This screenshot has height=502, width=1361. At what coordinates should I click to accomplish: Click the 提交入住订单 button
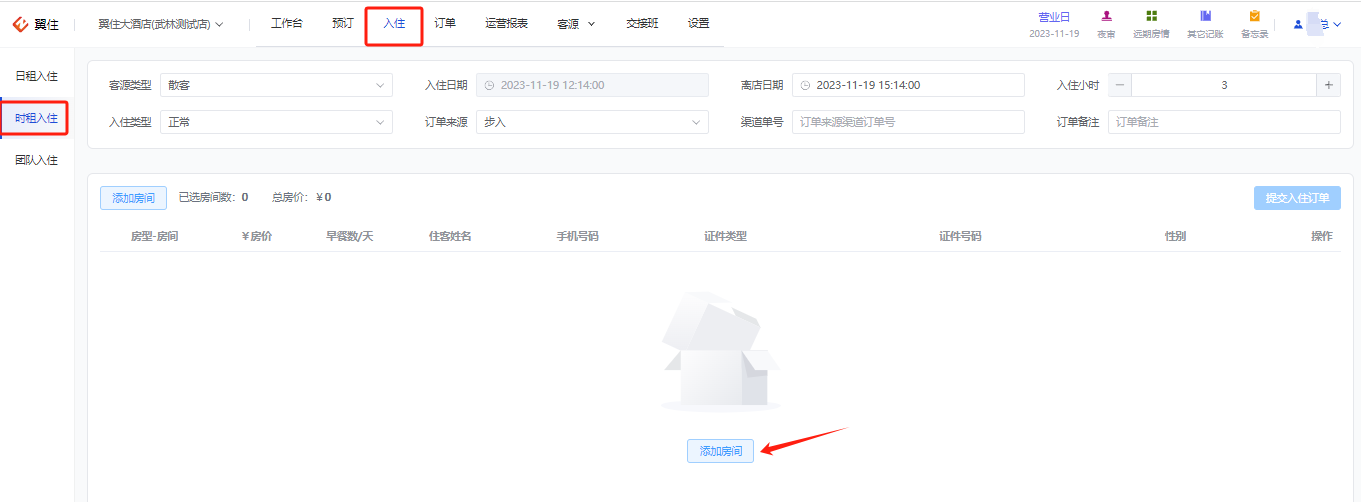click(1297, 198)
